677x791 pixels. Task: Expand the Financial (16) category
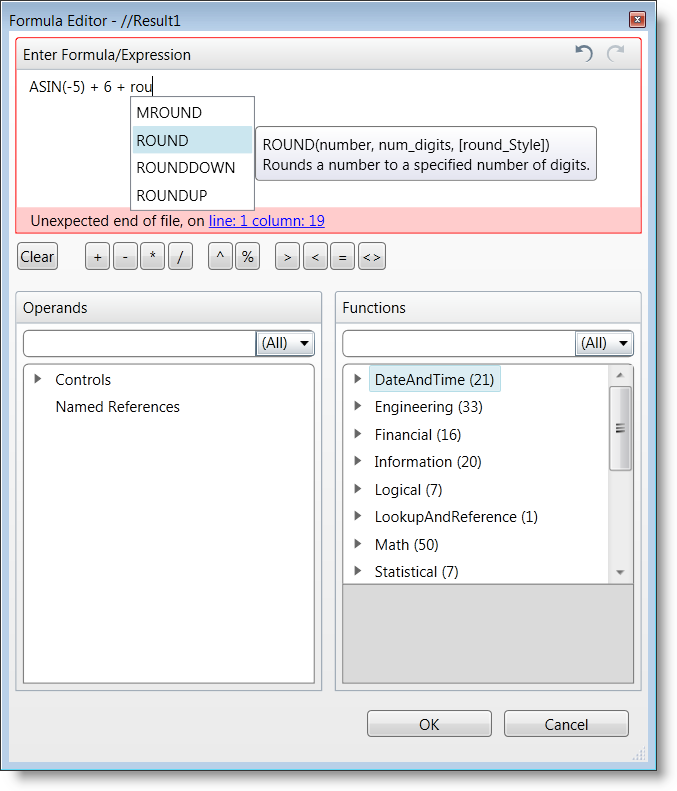pyautogui.click(x=358, y=434)
